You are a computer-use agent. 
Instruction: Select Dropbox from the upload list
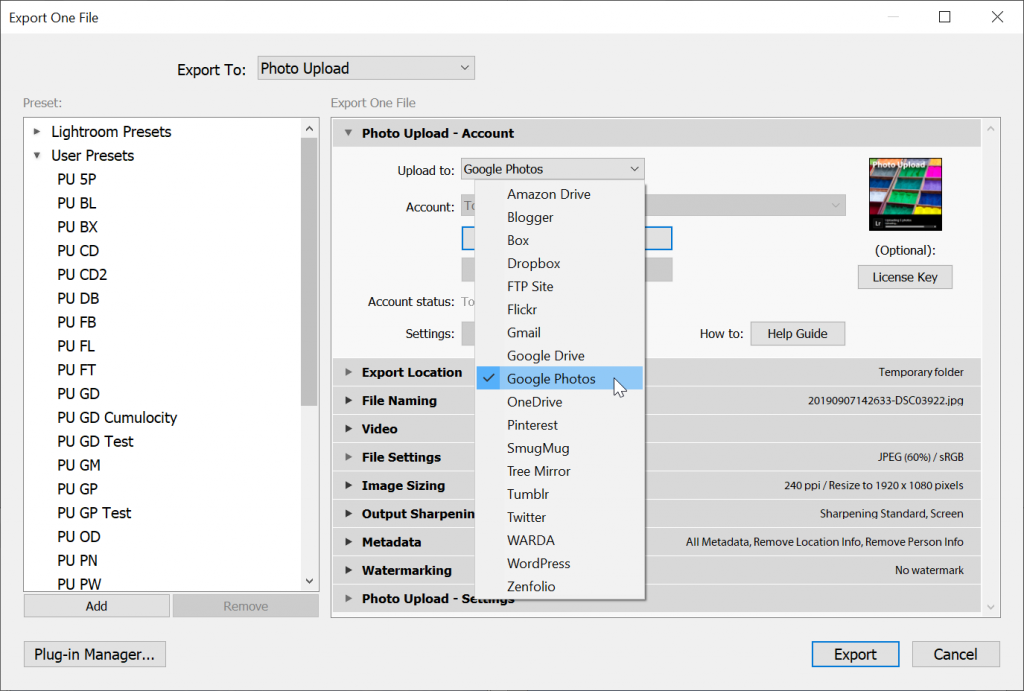pyautogui.click(x=533, y=263)
